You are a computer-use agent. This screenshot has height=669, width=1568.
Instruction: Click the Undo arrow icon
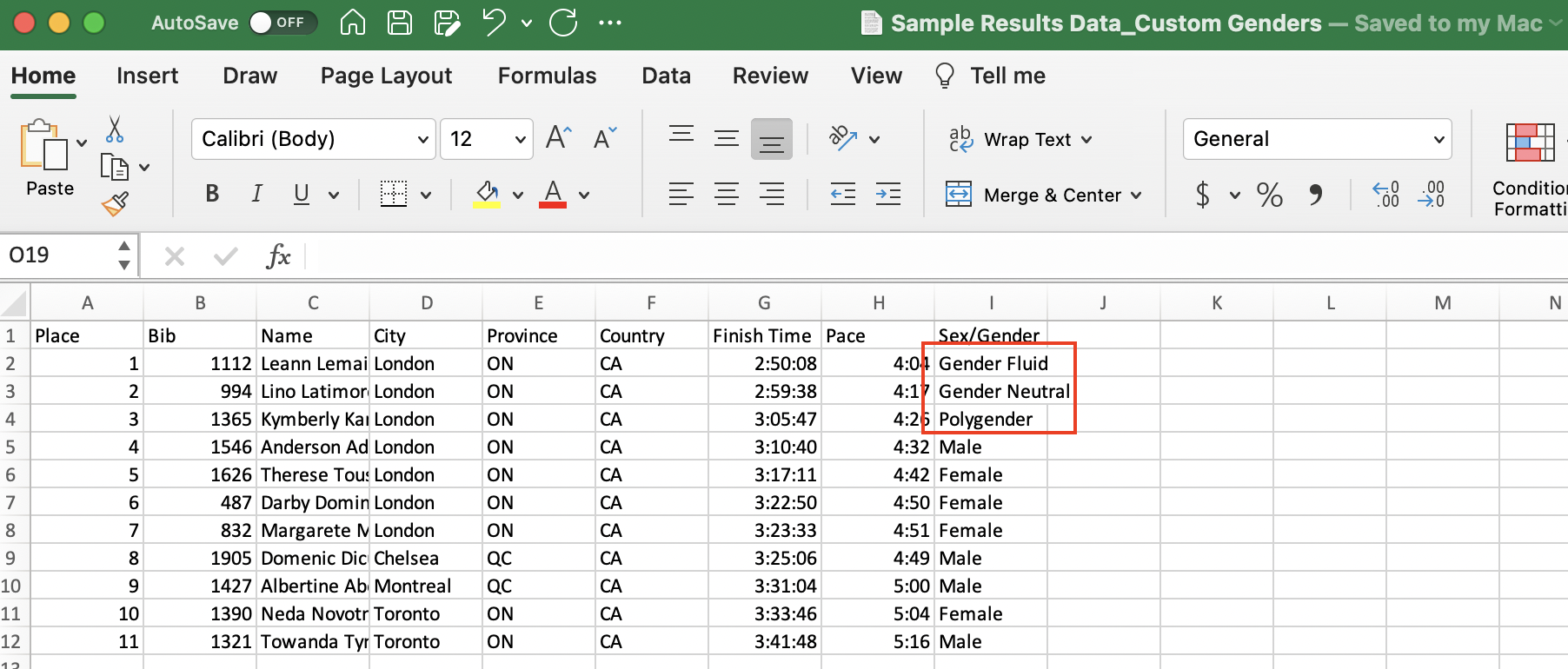[494, 23]
